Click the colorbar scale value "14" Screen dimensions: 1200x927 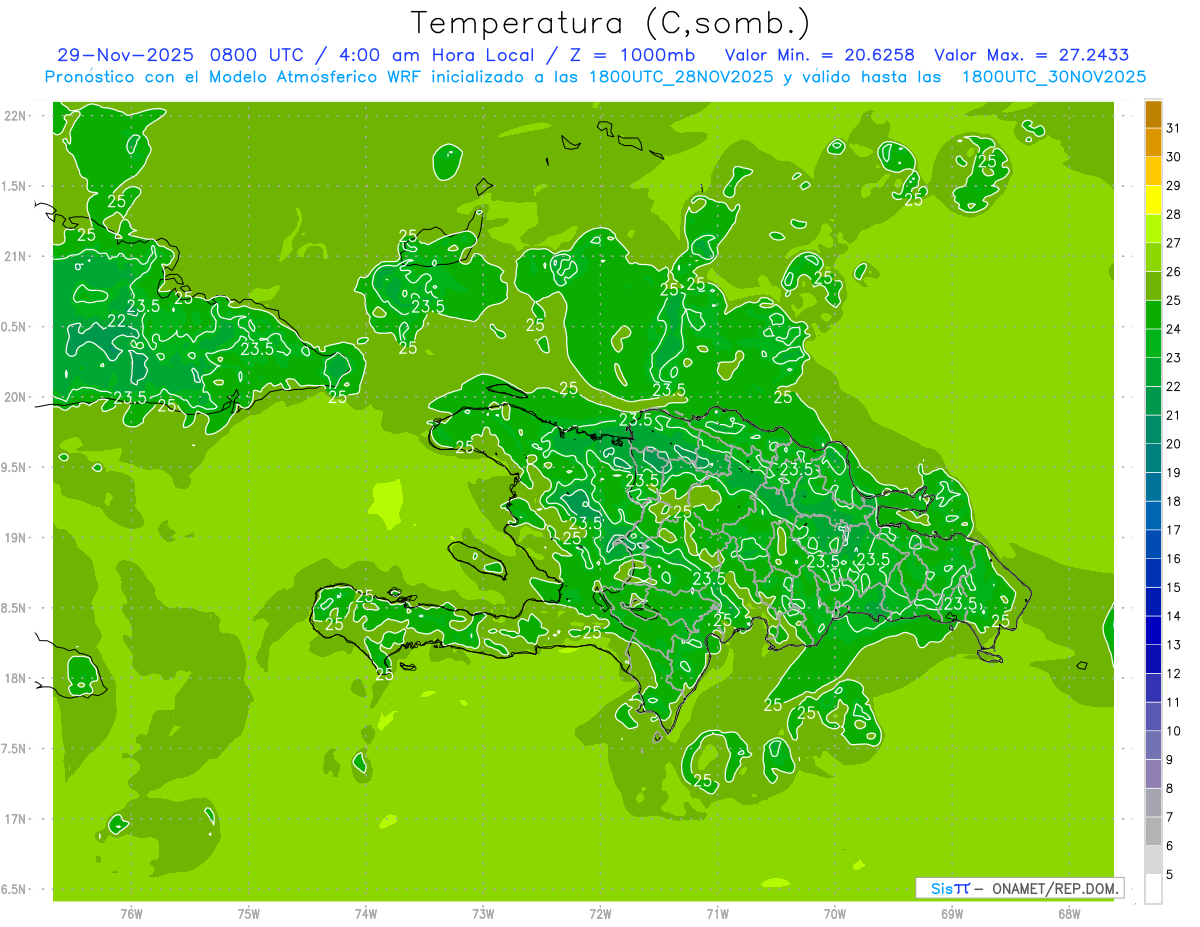1173,616
